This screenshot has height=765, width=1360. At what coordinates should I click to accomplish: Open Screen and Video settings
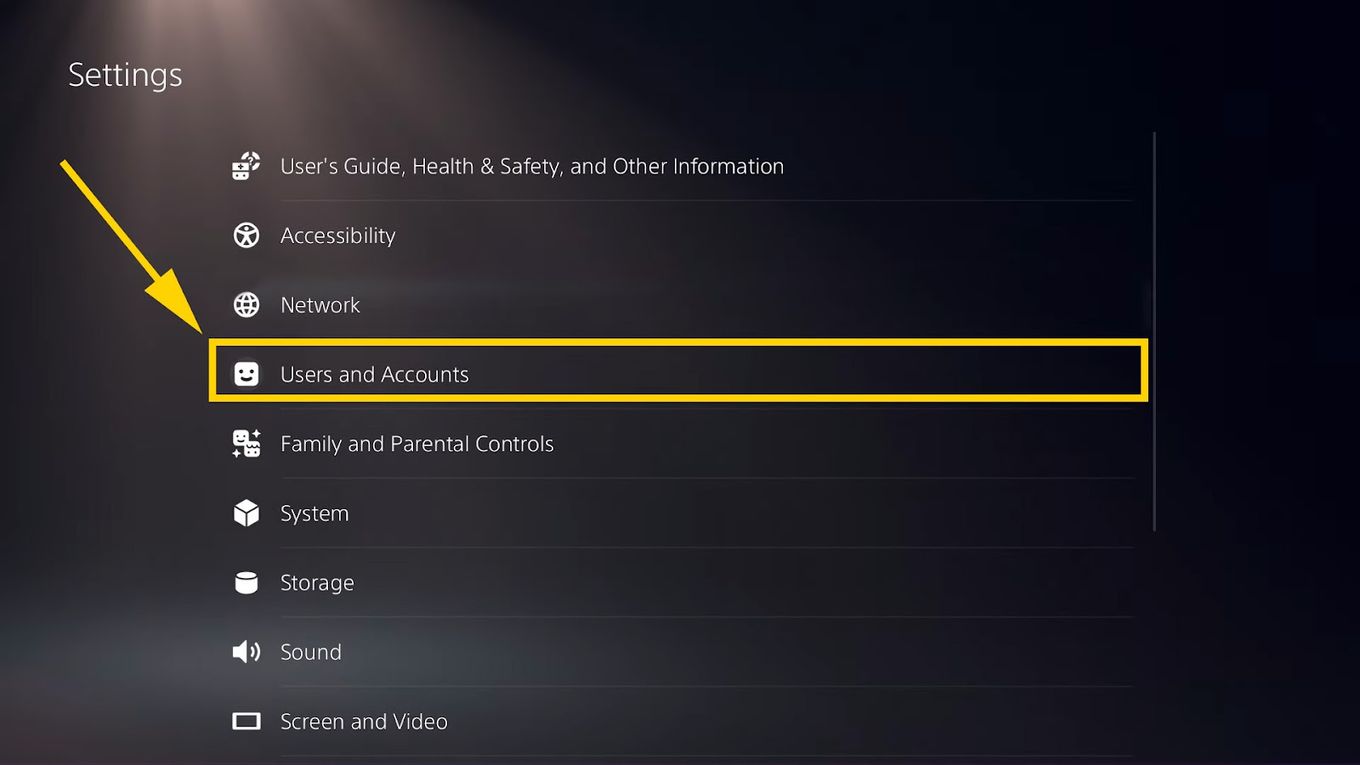click(364, 721)
